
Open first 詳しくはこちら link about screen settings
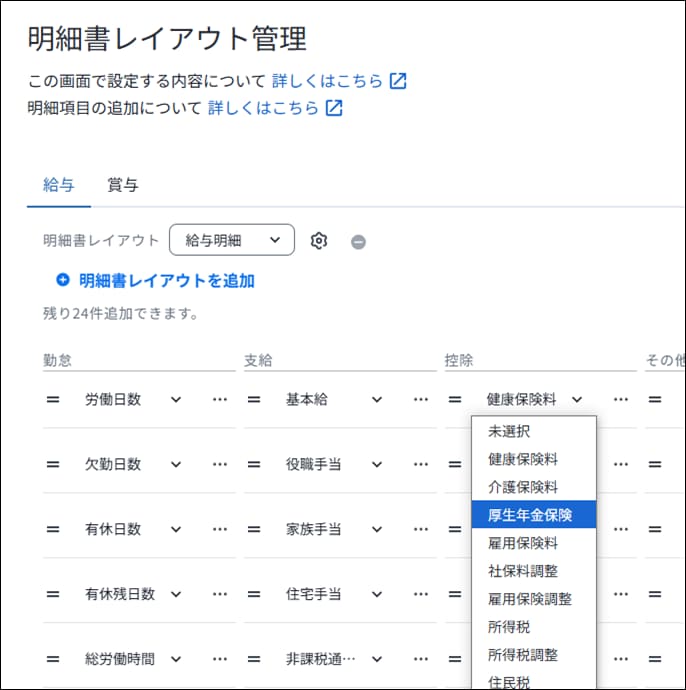click(339, 81)
